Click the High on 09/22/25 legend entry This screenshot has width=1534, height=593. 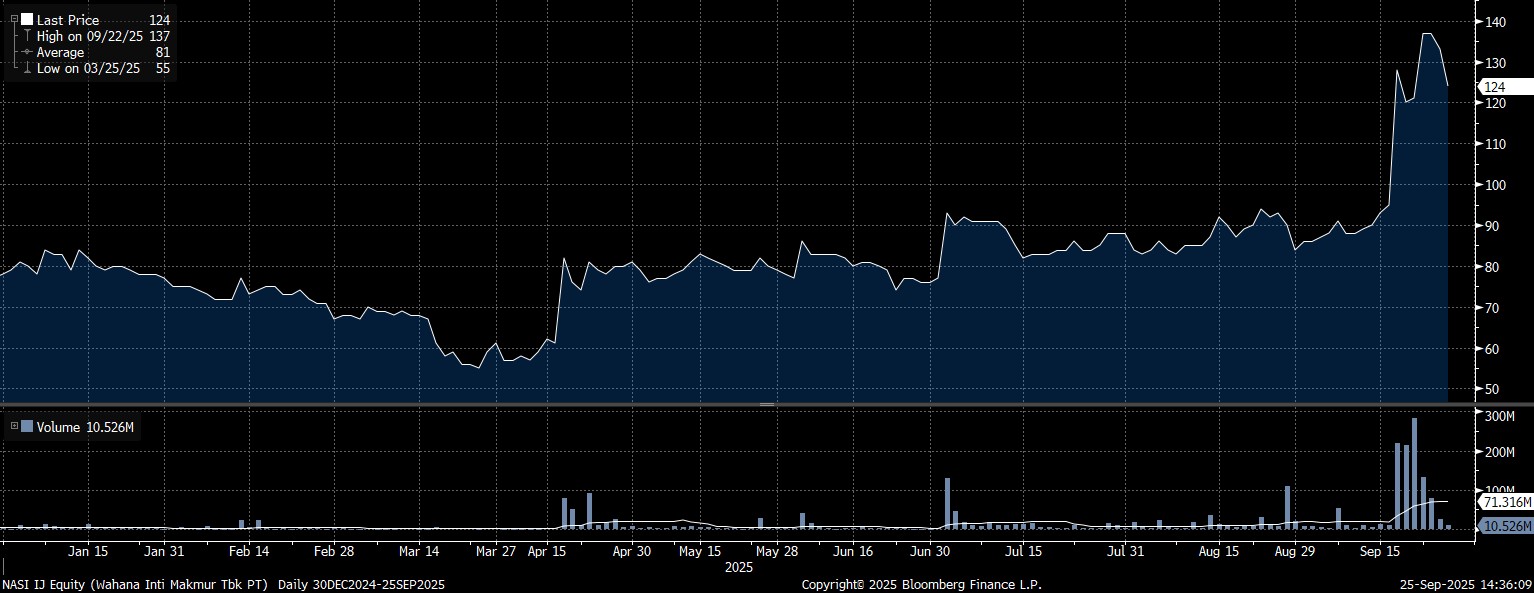(x=89, y=36)
